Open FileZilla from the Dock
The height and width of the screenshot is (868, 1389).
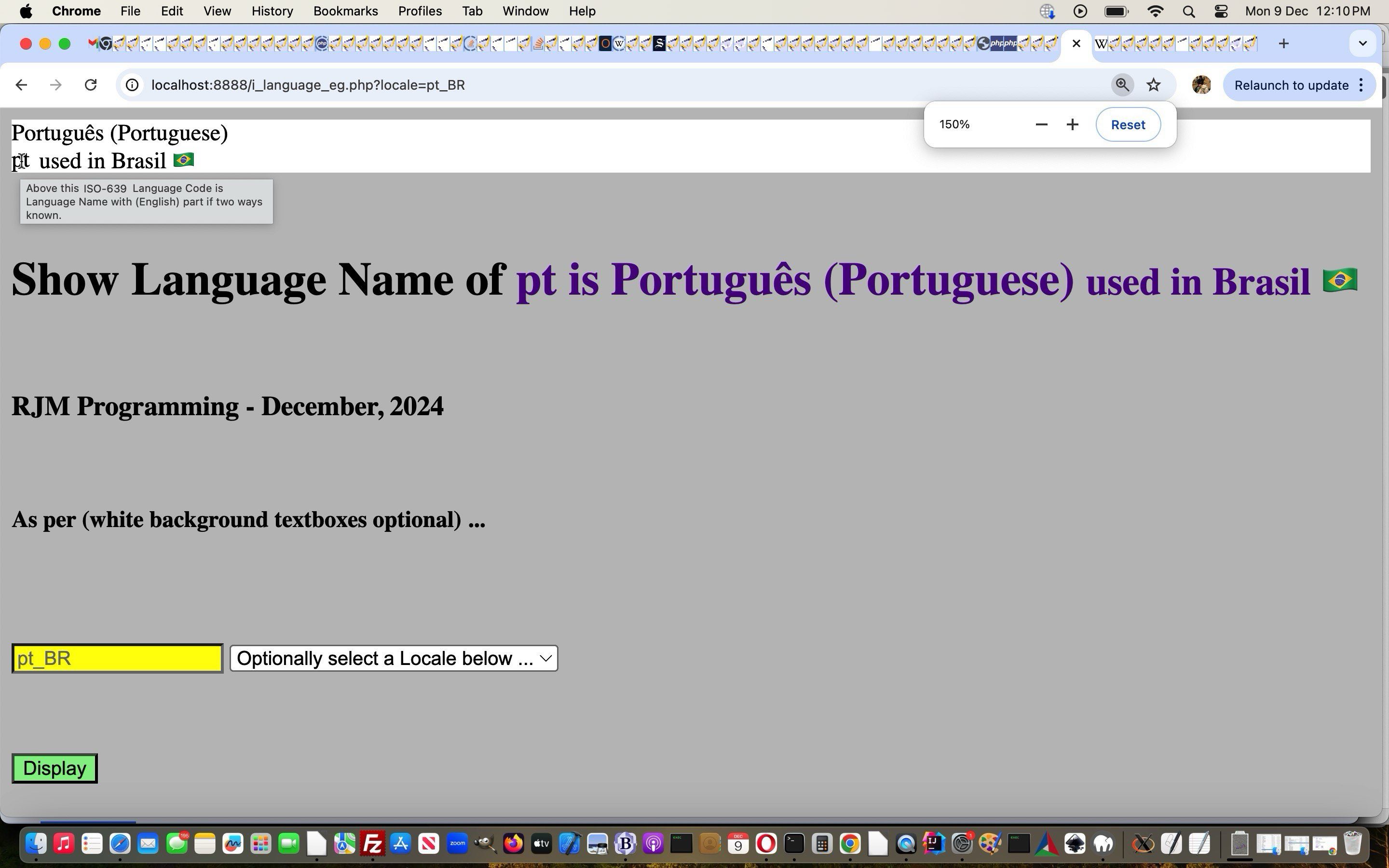point(373,844)
